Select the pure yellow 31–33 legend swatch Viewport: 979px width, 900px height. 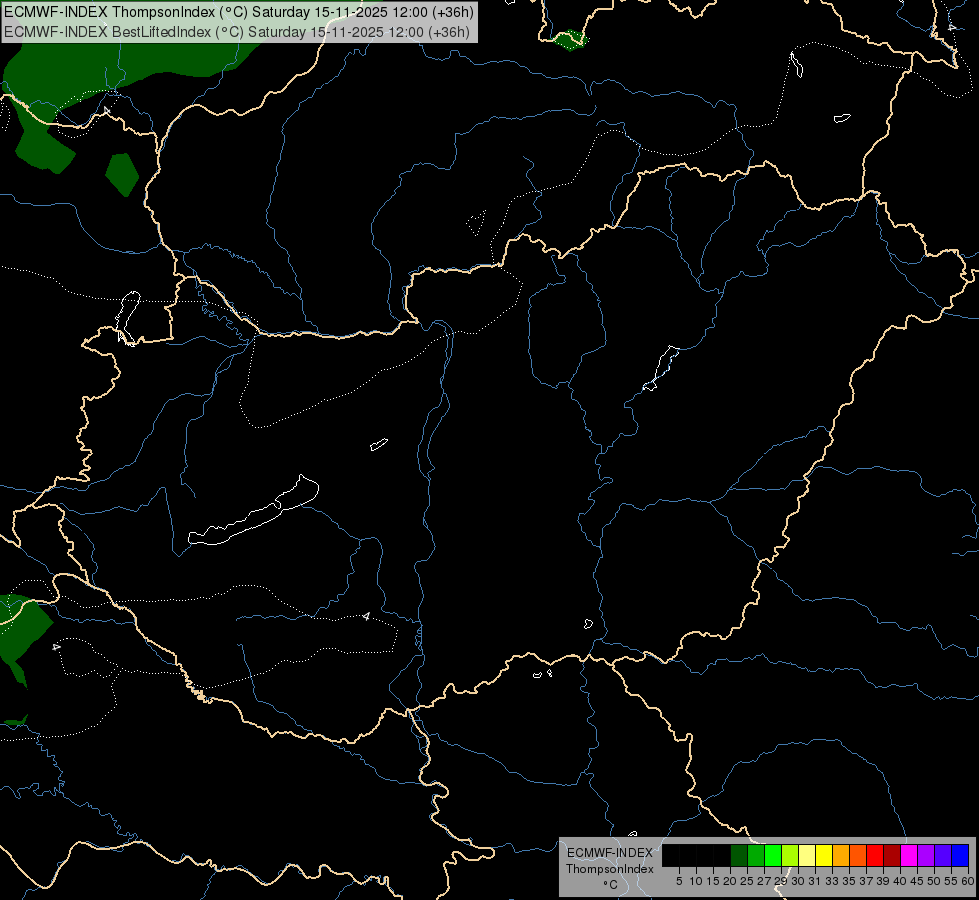point(824,855)
